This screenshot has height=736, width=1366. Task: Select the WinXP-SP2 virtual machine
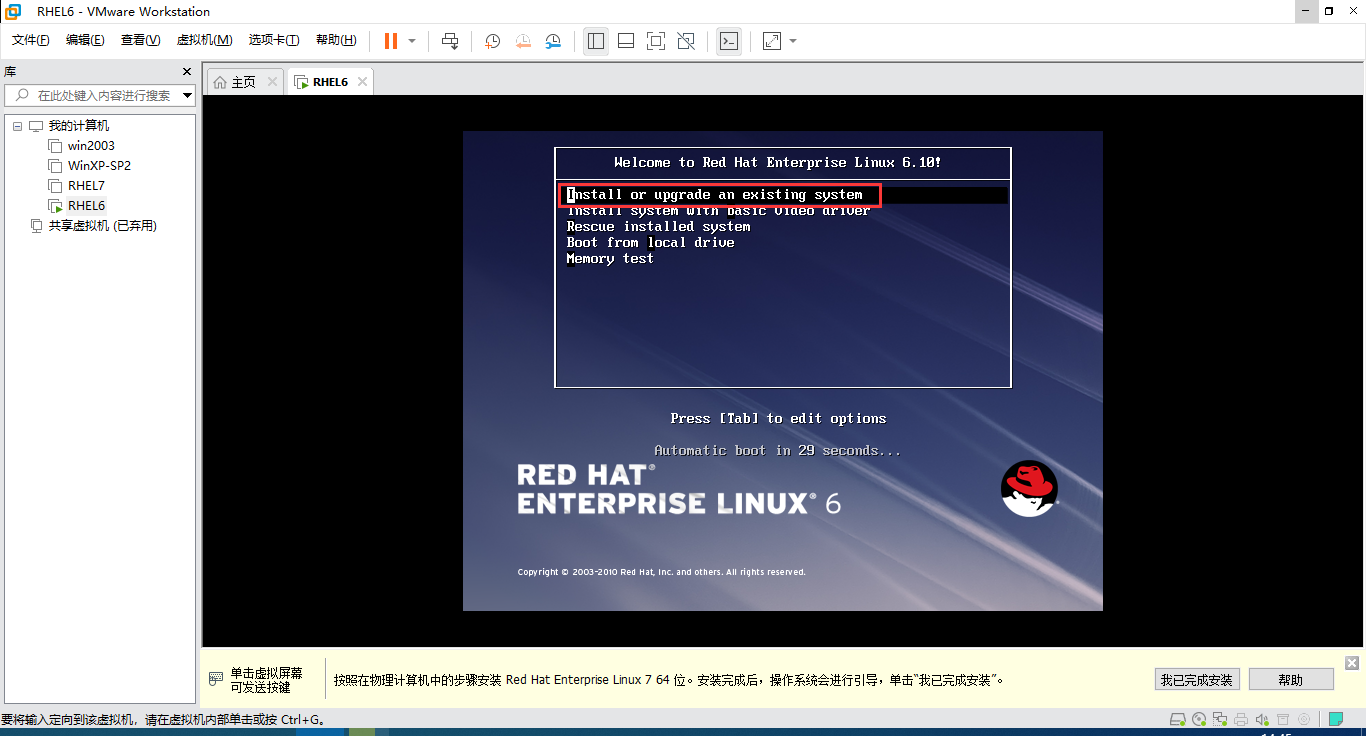coord(99,166)
